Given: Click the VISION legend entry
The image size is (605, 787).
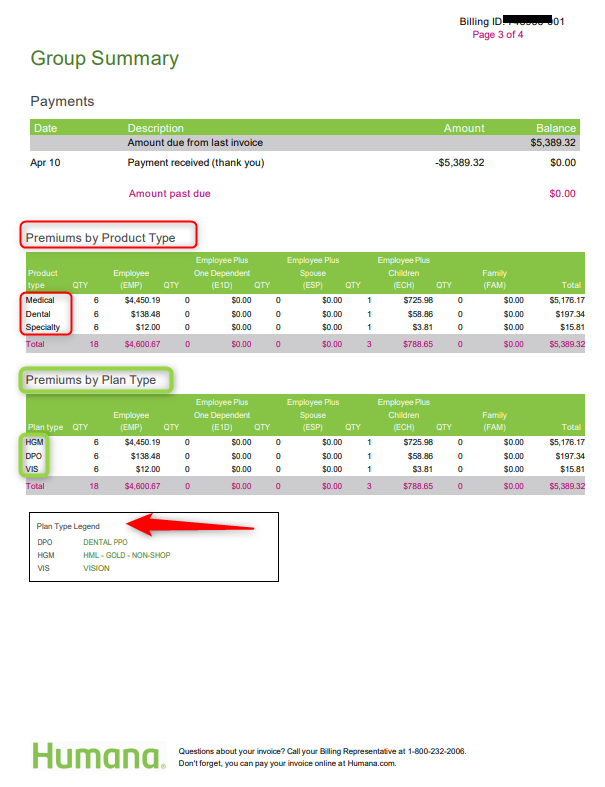Looking at the screenshot, I should coord(96,568).
